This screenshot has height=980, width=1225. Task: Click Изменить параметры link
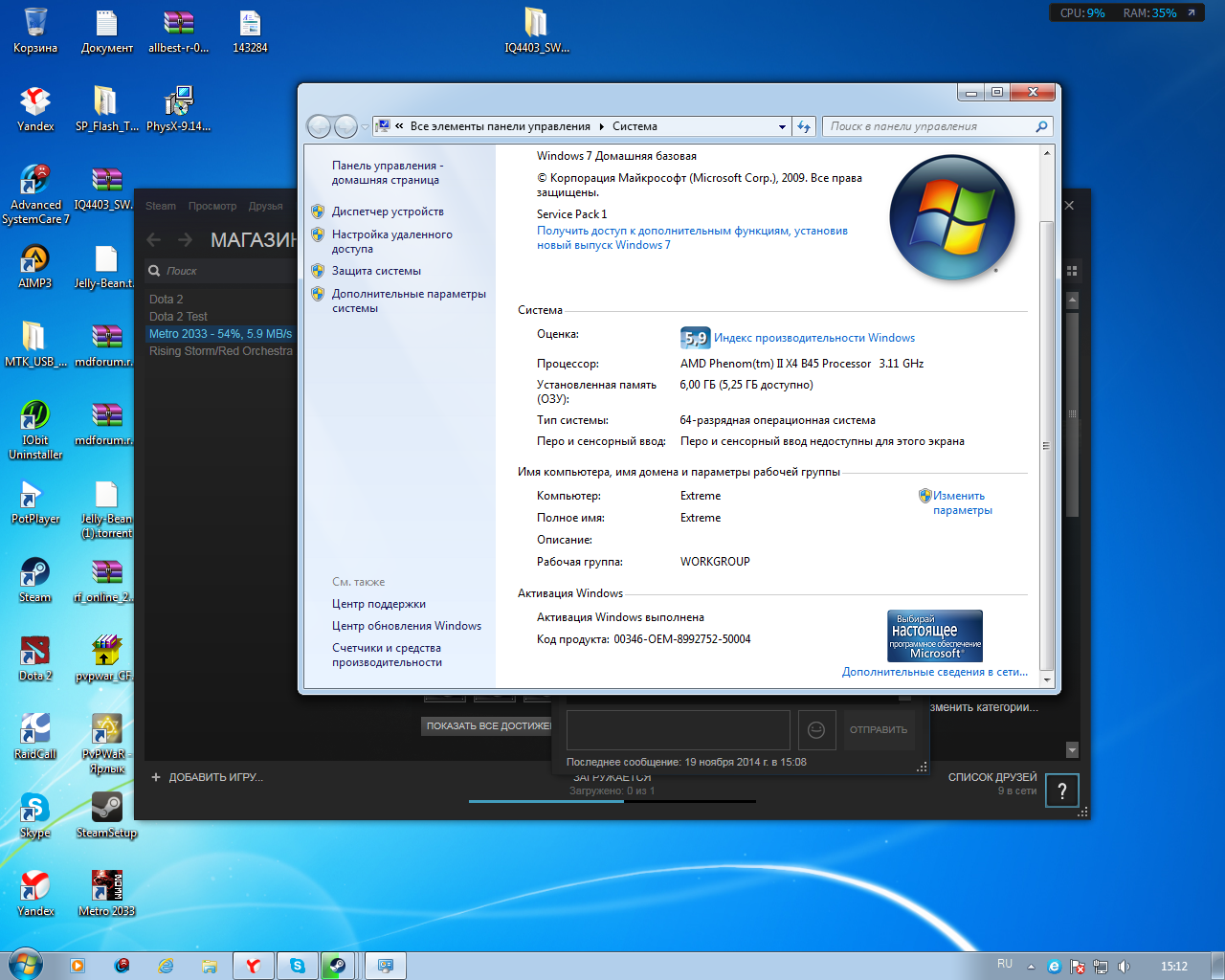click(x=962, y=502)
